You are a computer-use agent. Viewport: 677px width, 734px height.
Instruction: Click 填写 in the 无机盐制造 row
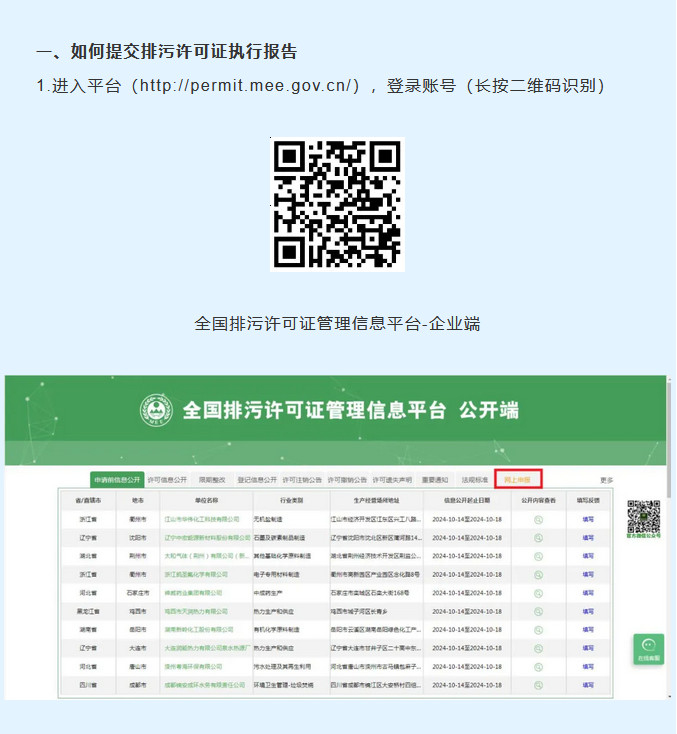588,520
